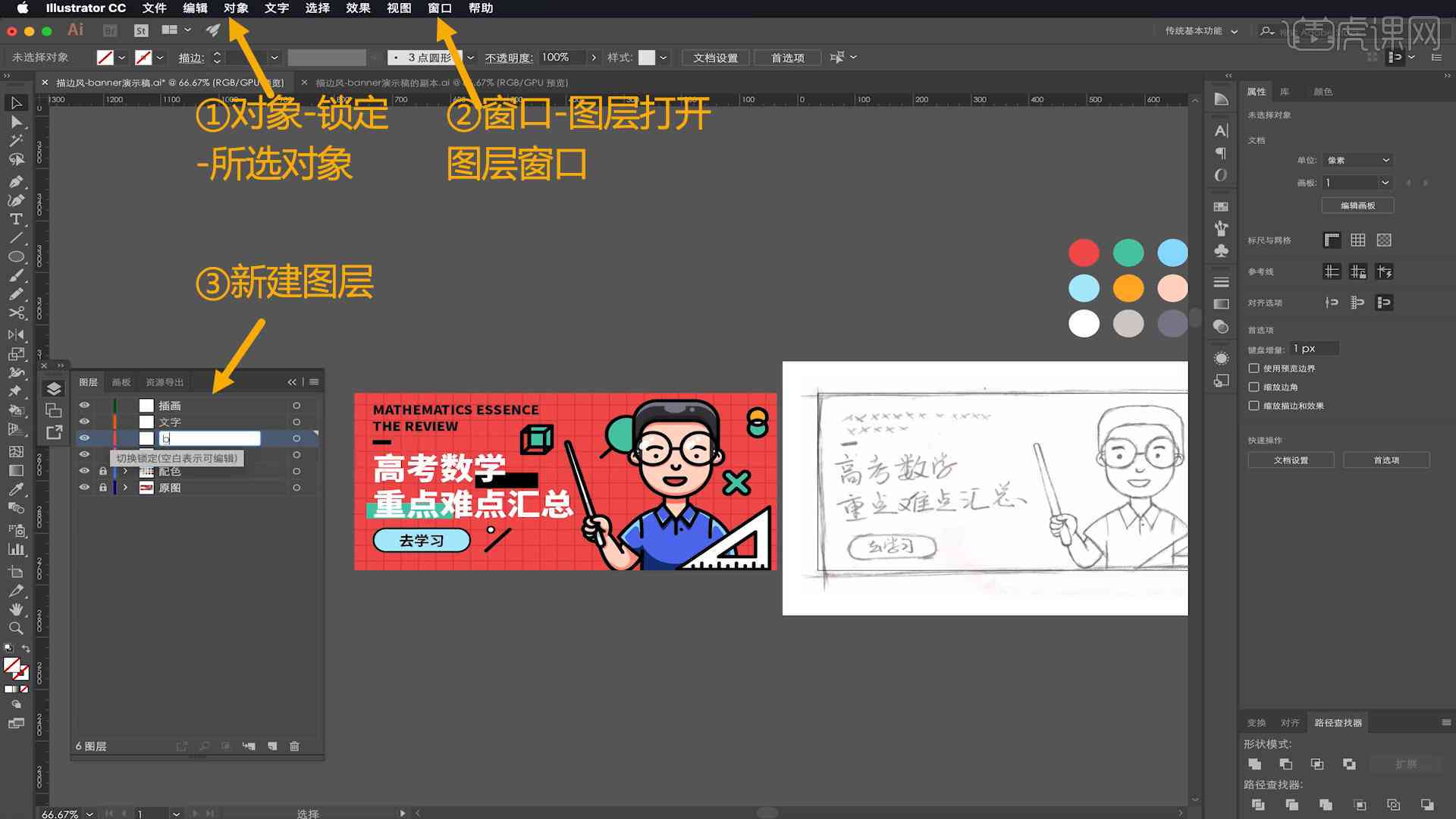Toggle eye icon on 配色 layer

coord(85,471)
